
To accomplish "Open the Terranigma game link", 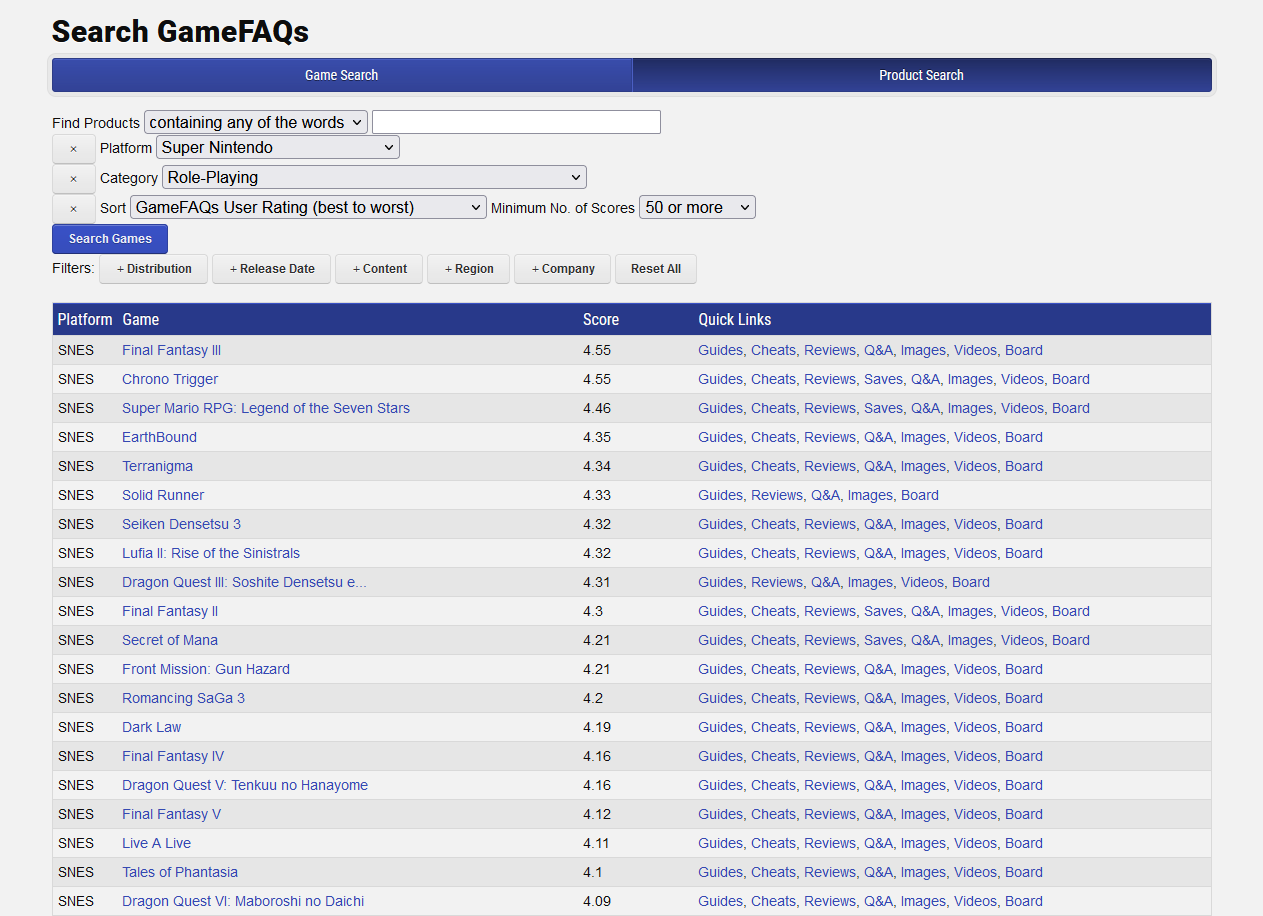I will click(157, 466).
